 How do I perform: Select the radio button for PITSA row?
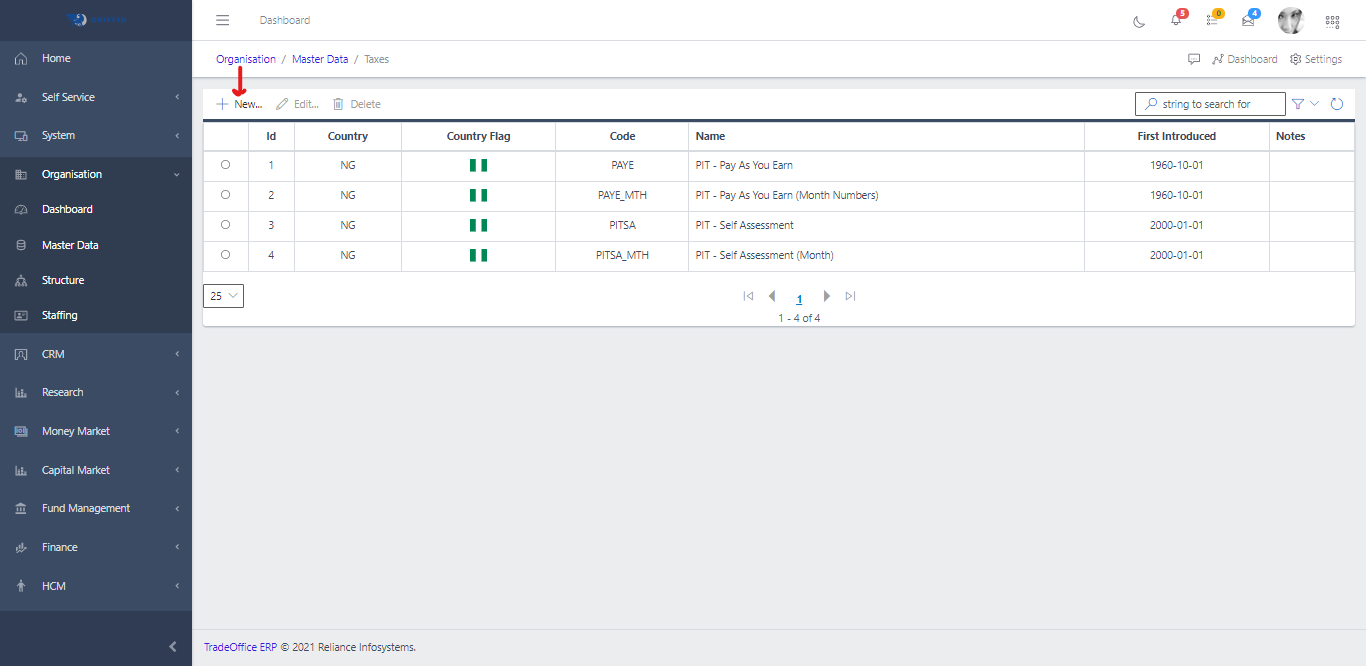pos(225,225)
